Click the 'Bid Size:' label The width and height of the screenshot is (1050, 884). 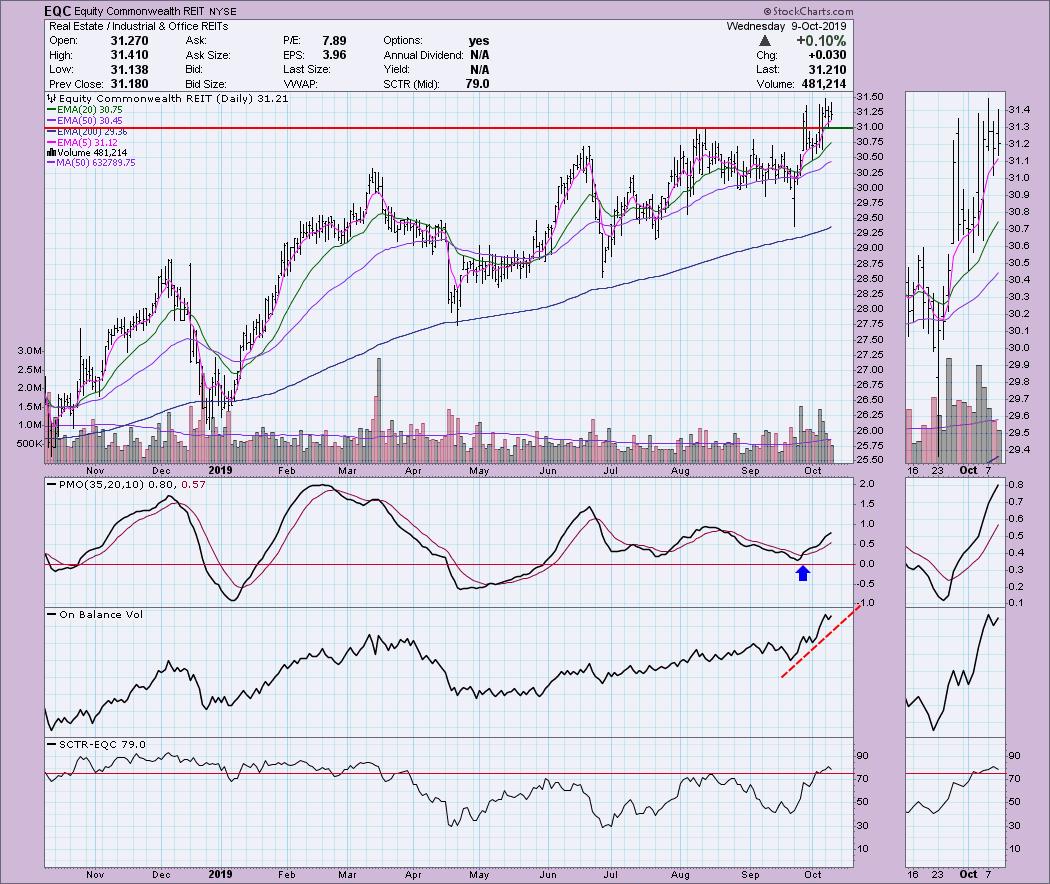point(206,84)
